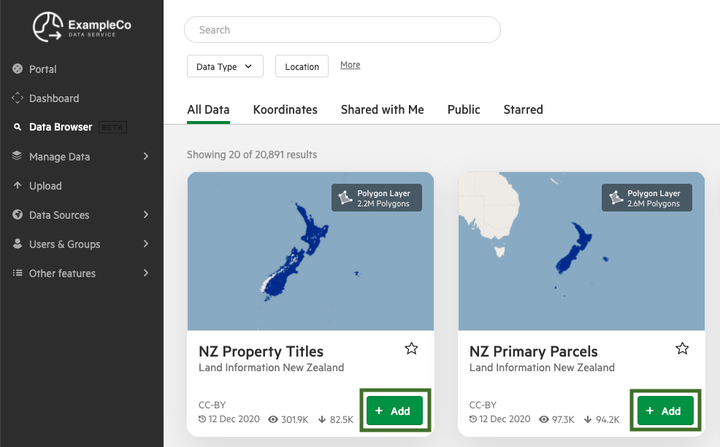
Task: Click the Manage Data layers icon
Action: (x=17, y=156)
